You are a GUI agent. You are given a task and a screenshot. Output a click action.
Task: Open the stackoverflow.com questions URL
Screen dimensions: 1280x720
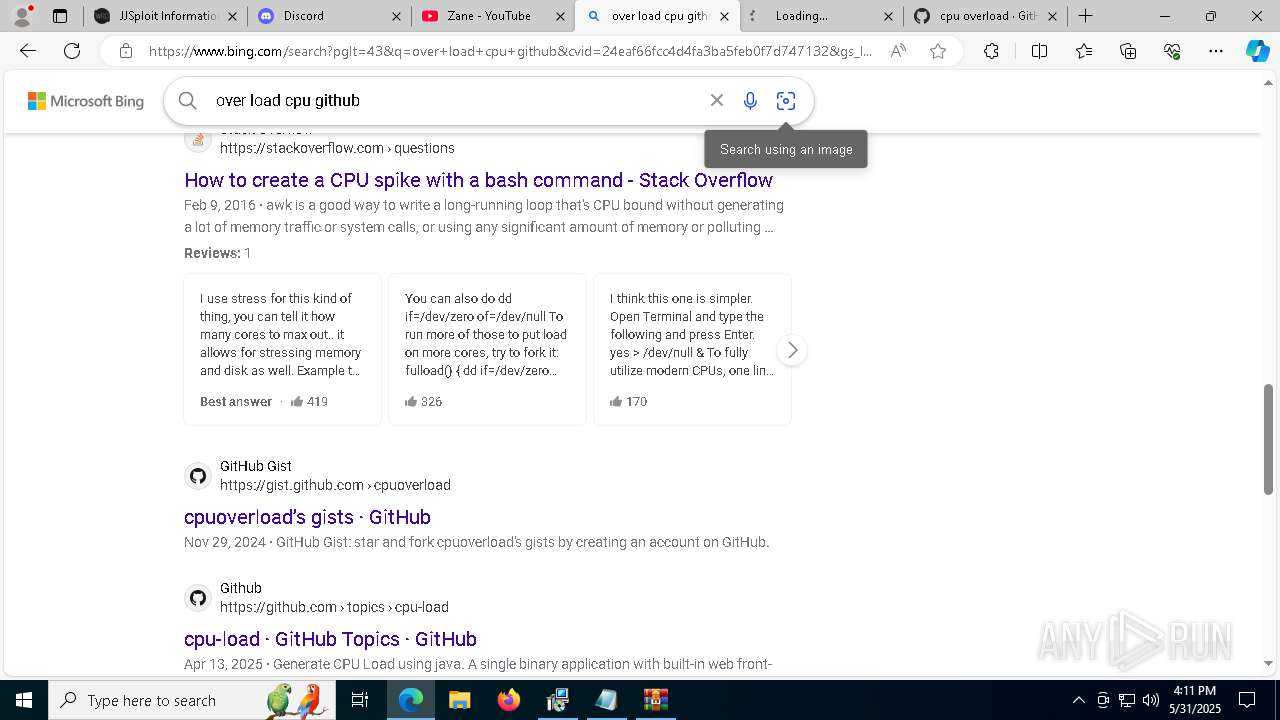point(337,148)
